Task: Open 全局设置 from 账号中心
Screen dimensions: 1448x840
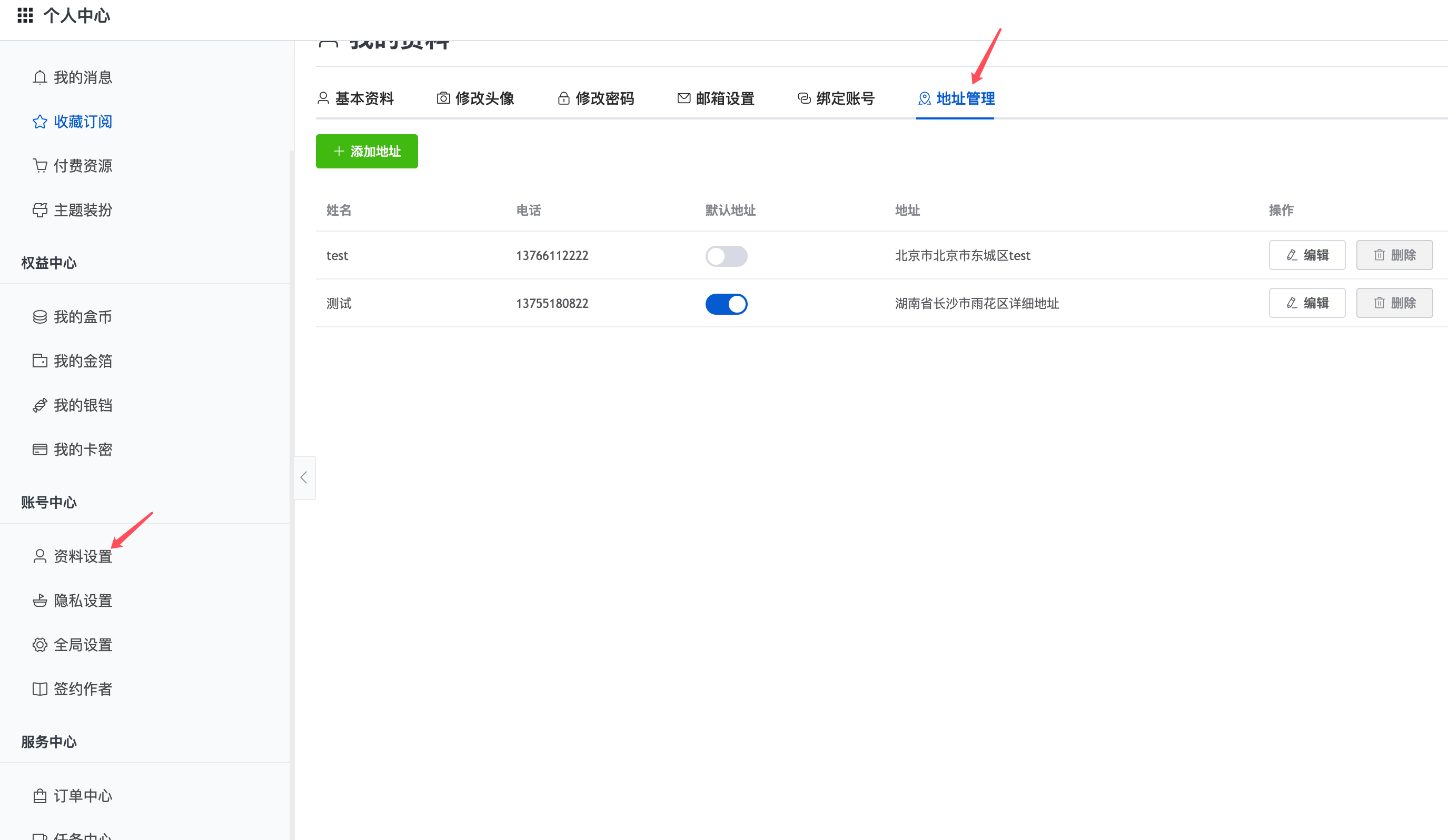Action: click(x=83, y=644)
